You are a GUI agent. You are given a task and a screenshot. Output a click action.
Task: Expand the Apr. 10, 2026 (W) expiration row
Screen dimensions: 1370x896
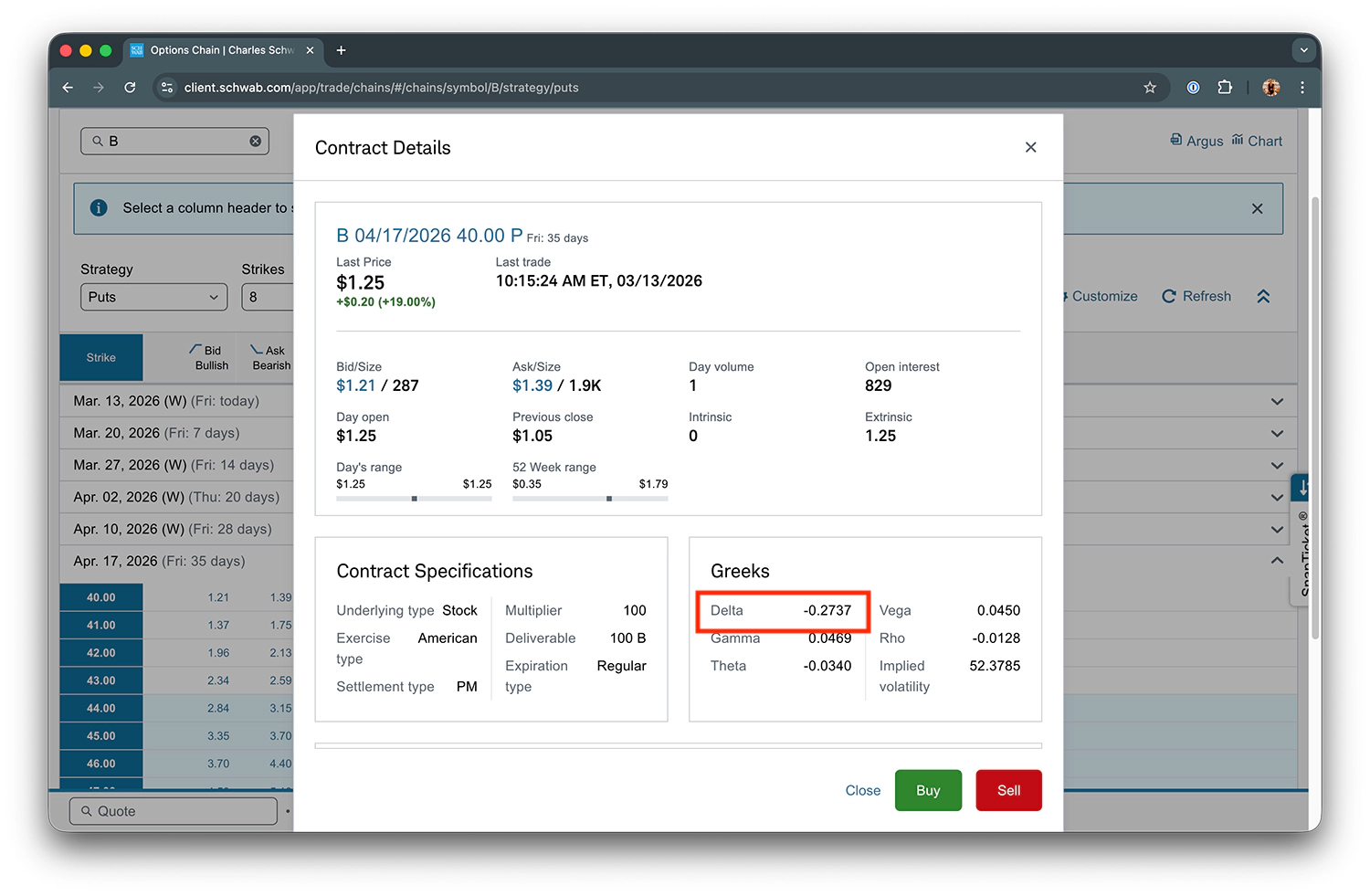[1277, 529]
